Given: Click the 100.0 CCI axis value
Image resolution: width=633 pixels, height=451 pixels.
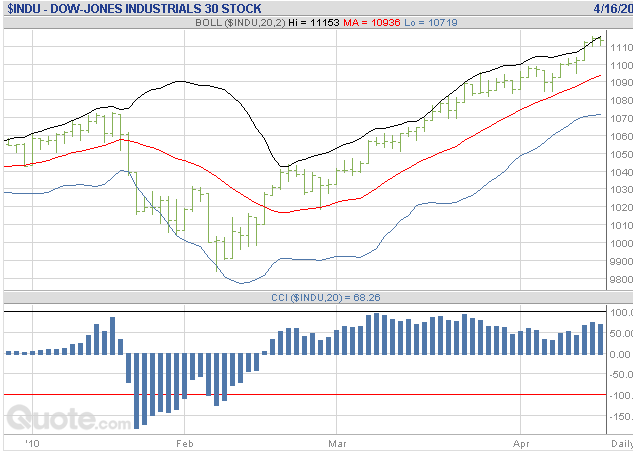Looking at the screenshot, I should coord(621,313).
